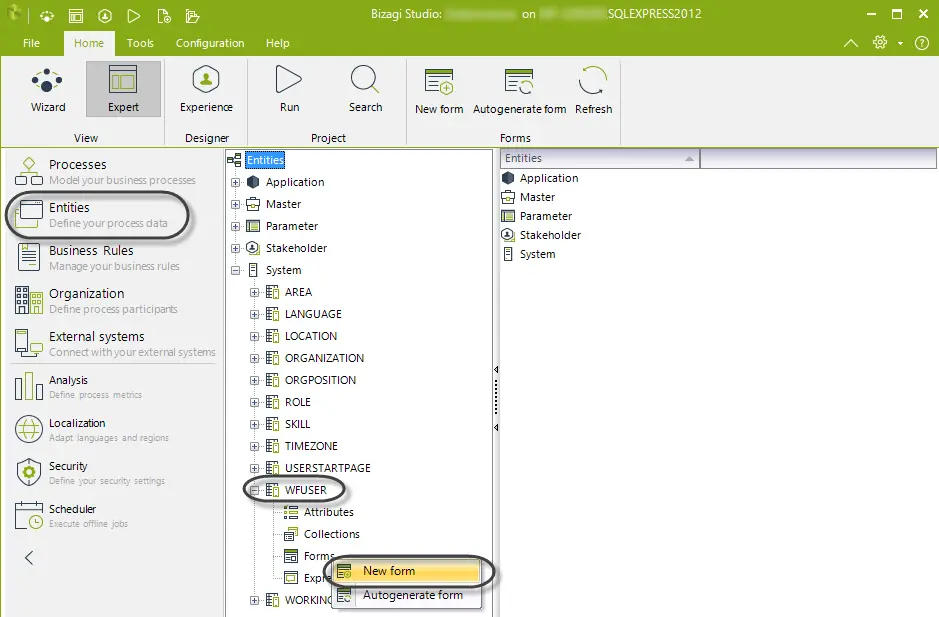Screen dimensions: 939x617
Task: Collapse the ribbon with up chevron
Action: pyautogui.click(x=850, y=43)
